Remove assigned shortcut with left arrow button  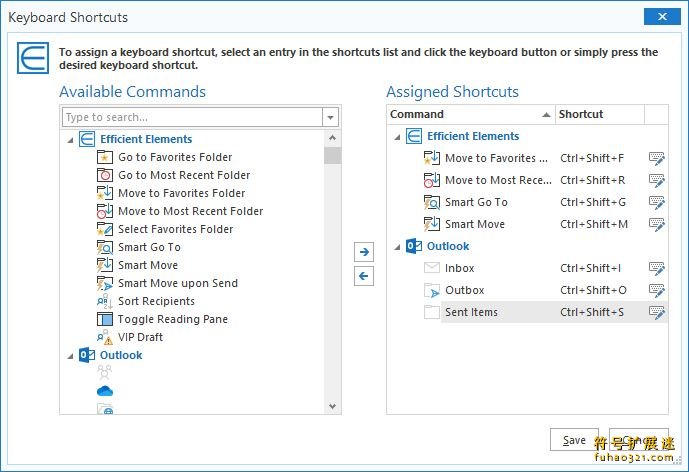coord(364,276)
